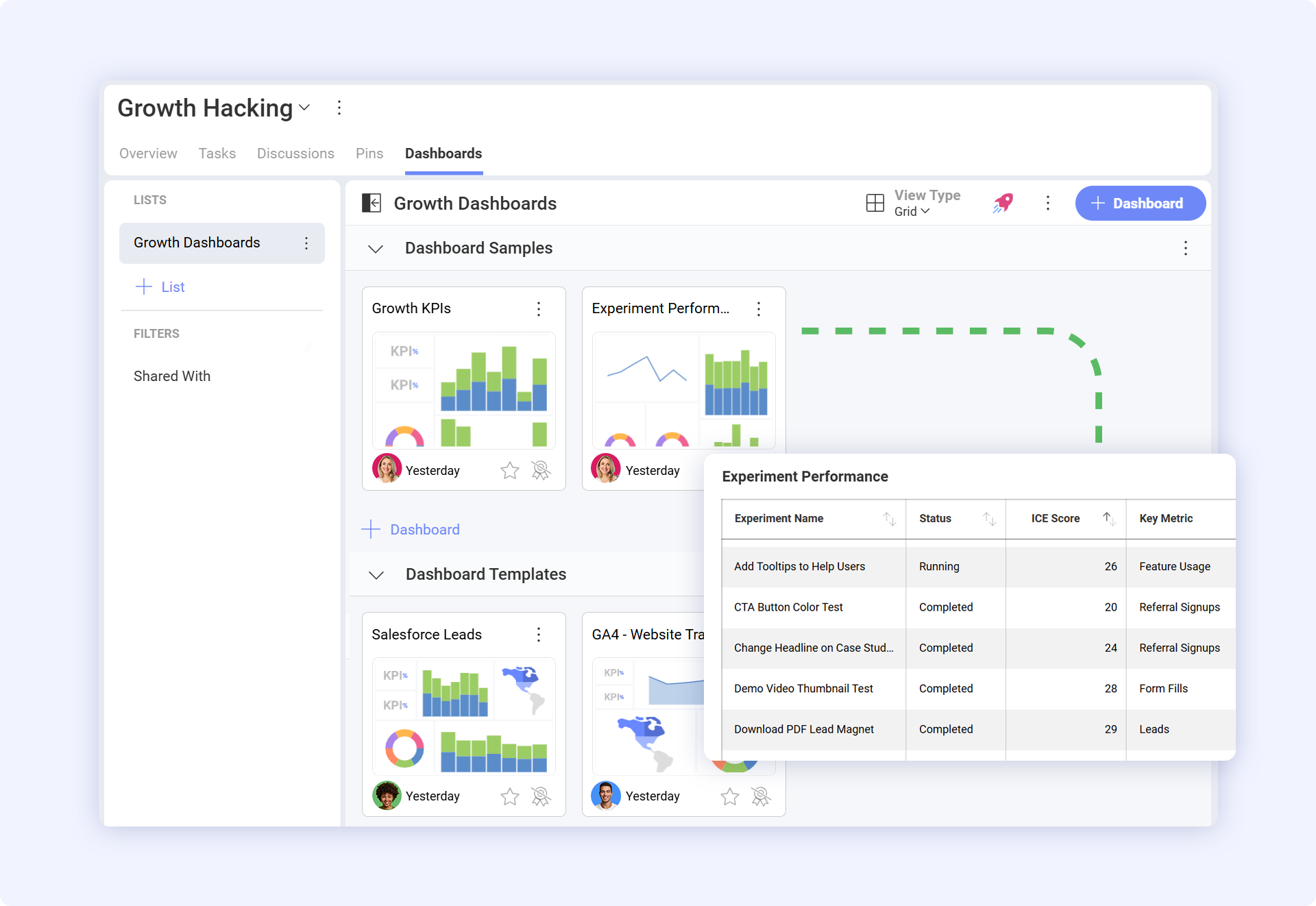Toggle pin on GA4 Website Traffic dashboard
The image size is (1316, 906).
pyautogui.click(x=761, y=796)
